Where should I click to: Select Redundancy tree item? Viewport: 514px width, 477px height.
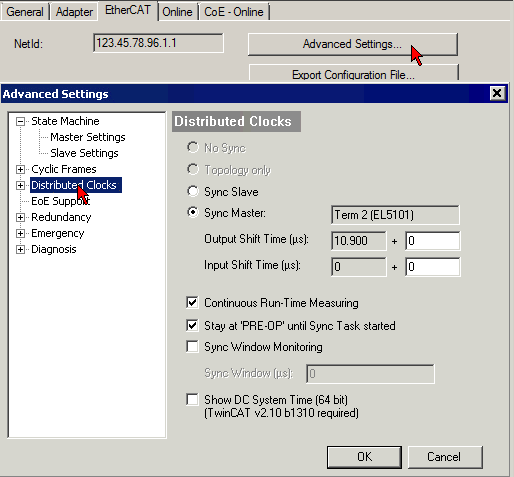[61, 217]
